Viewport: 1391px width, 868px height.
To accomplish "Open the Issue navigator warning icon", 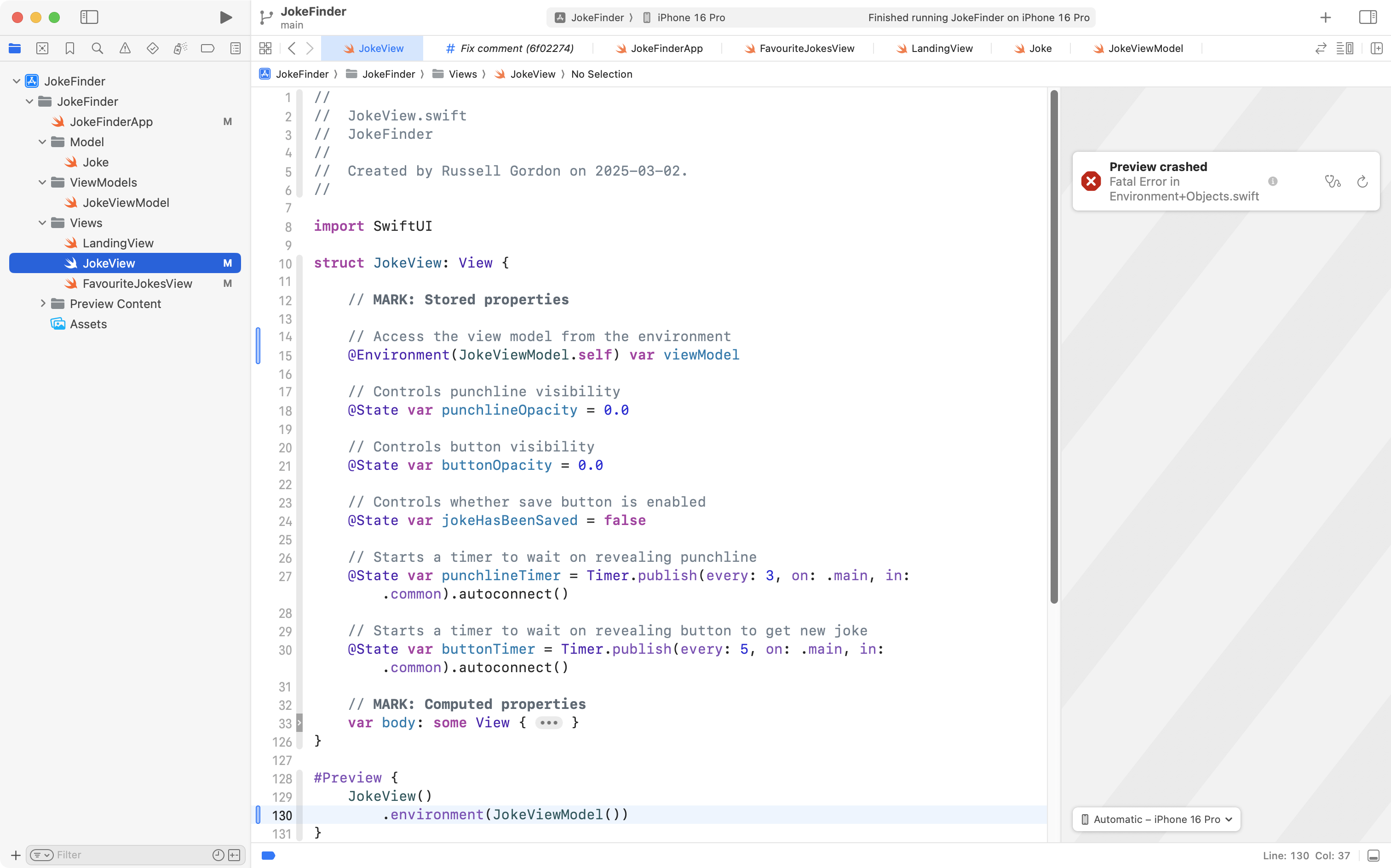I will (x=125, y=49).
